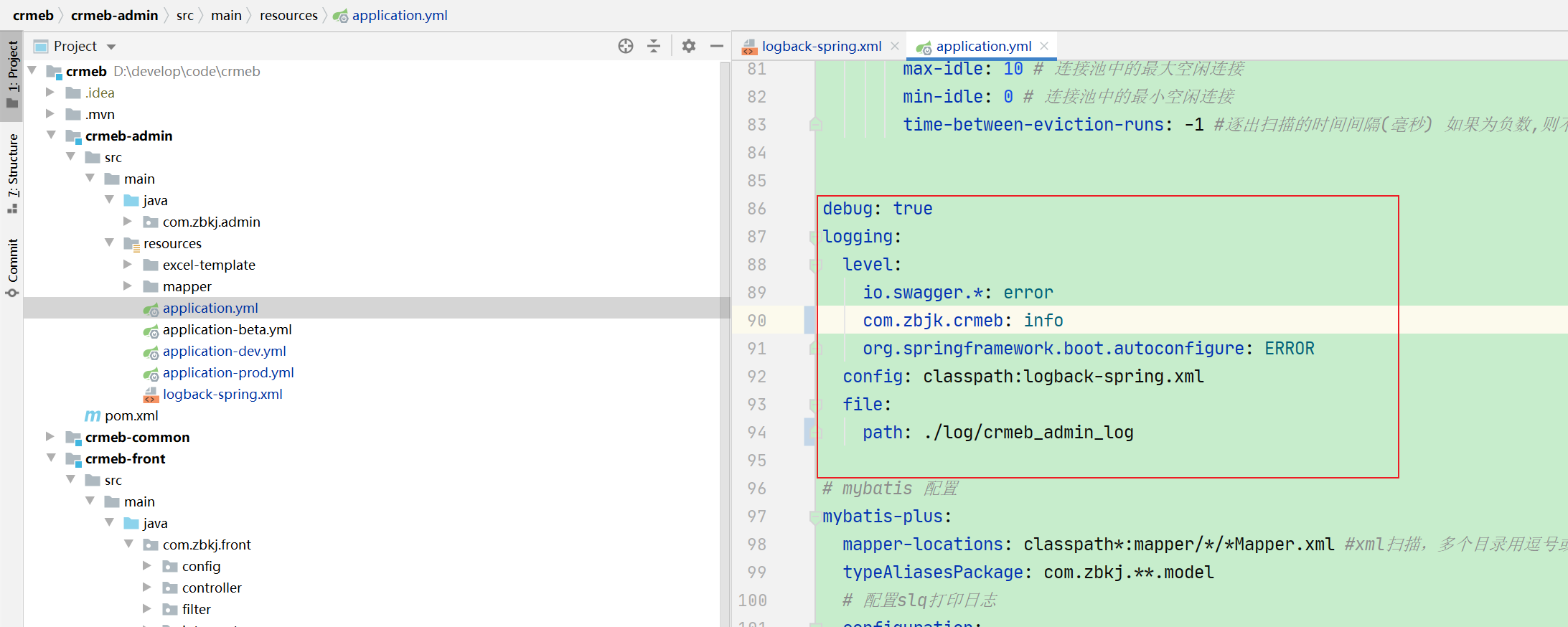This screenshot has width=1568, height=627.
Task: Click the typeAliasesPackage line in editor
Action: coord(1028,572)
